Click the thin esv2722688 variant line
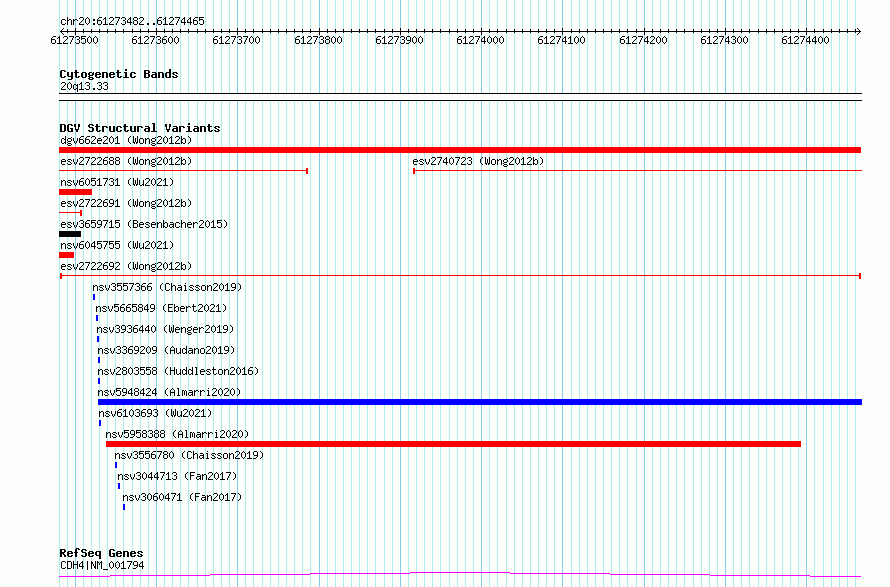Screen dimensions: 890x587 click(183, 171)
